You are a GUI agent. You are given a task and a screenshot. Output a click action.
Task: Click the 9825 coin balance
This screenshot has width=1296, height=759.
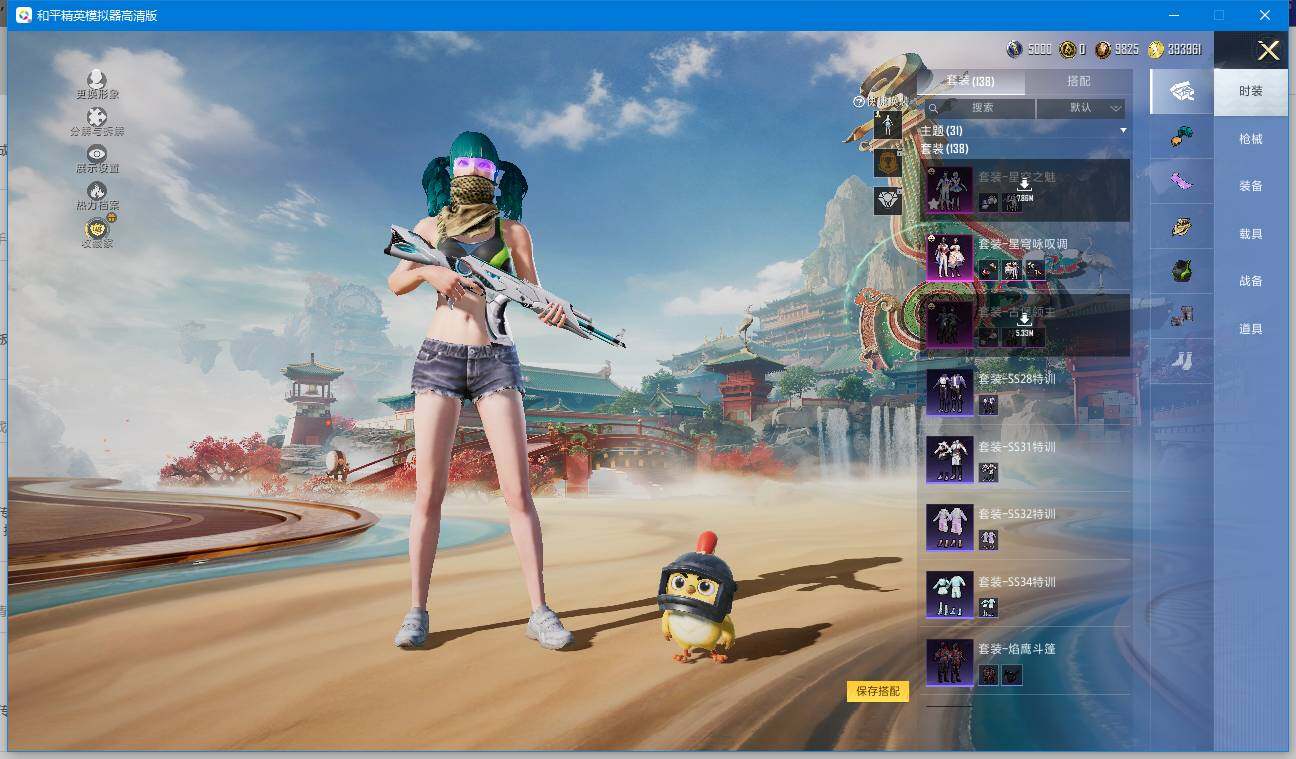point(1127,49)
